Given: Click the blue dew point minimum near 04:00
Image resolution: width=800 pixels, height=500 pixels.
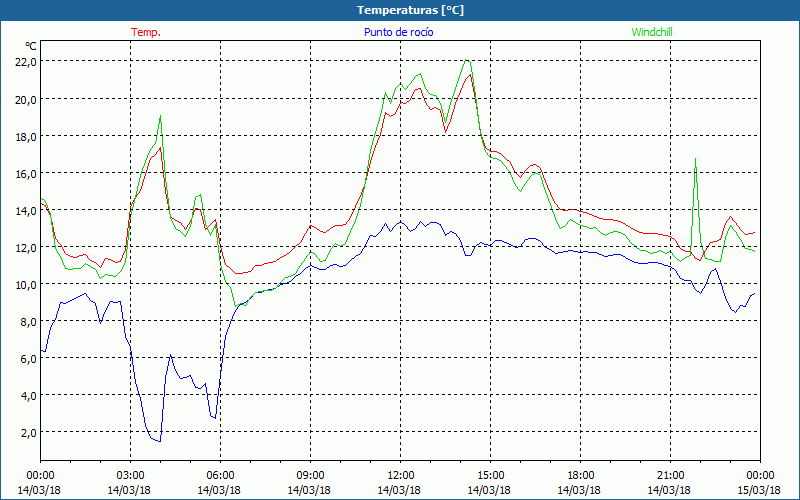Looking at the screenshot, I should (160, 441).
